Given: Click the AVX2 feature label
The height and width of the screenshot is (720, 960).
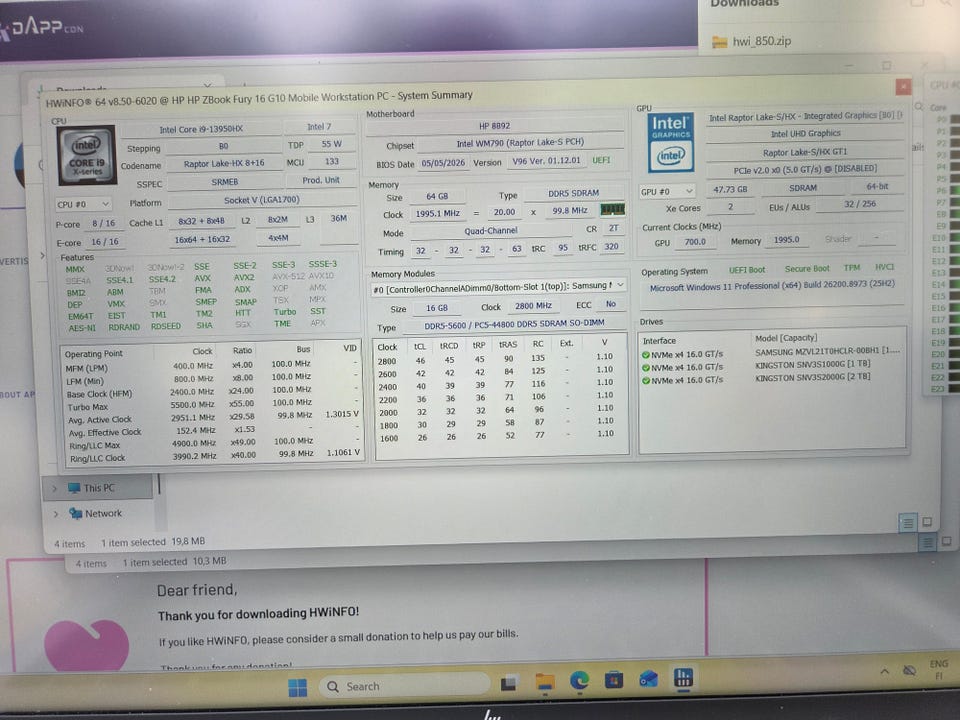Looking at the screenshot, I should point(244,277).
